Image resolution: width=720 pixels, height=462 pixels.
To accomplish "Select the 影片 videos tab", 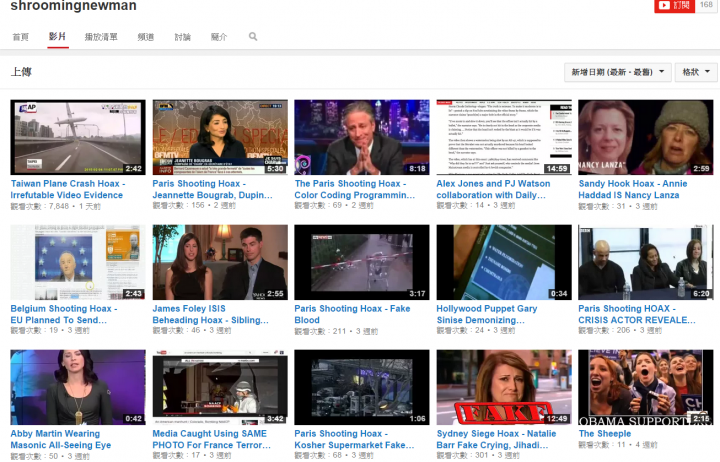I will click(58, 36).
